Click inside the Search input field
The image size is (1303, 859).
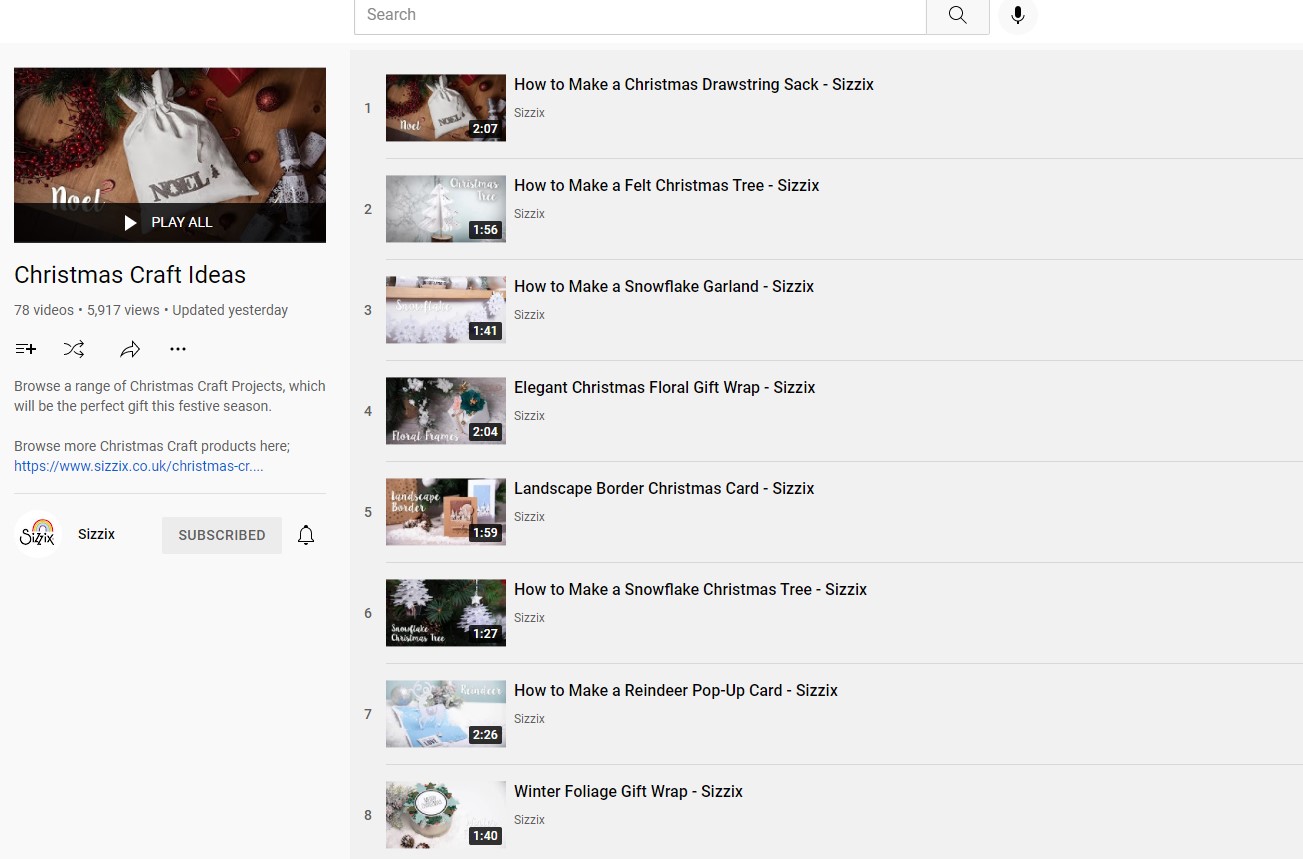pyautogui.click(x=640, y=15)
